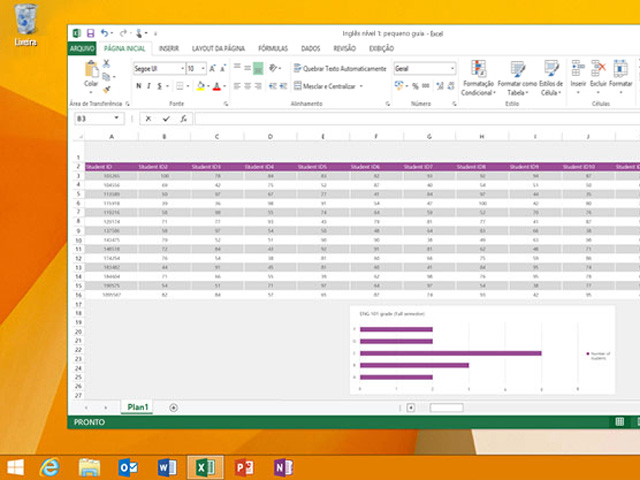
Task: Click the Formatar cells icon
Action: pyautogui.click(x=620, y=69)
